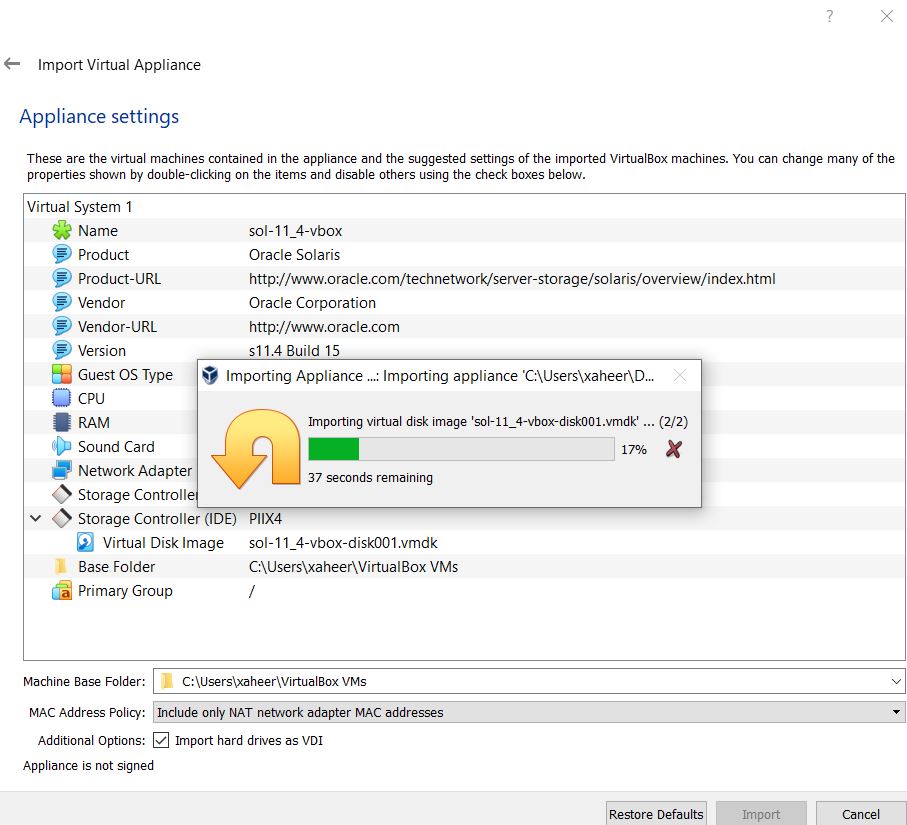Image resolution: width=907 pixels, height=825 pixels.
Task: Click the Primary Group icon
Action: click(x=62, y=590)
